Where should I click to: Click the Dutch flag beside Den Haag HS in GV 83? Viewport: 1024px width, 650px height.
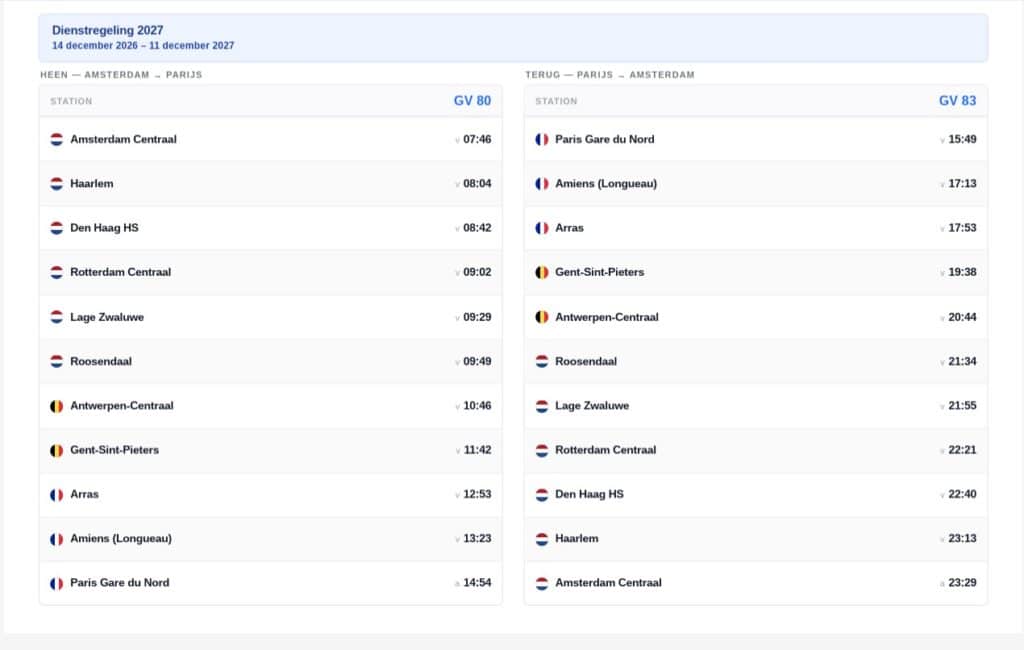point(541,495)
